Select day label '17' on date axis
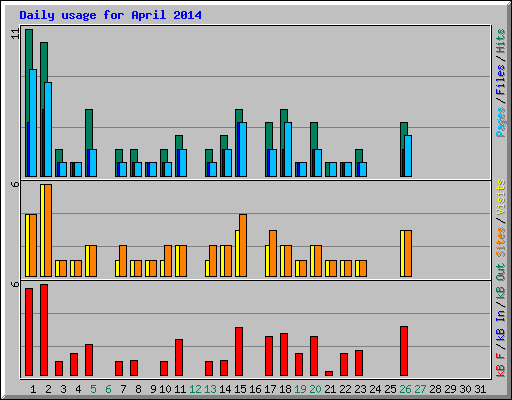The image size is (512, 400). click(270, 389)
